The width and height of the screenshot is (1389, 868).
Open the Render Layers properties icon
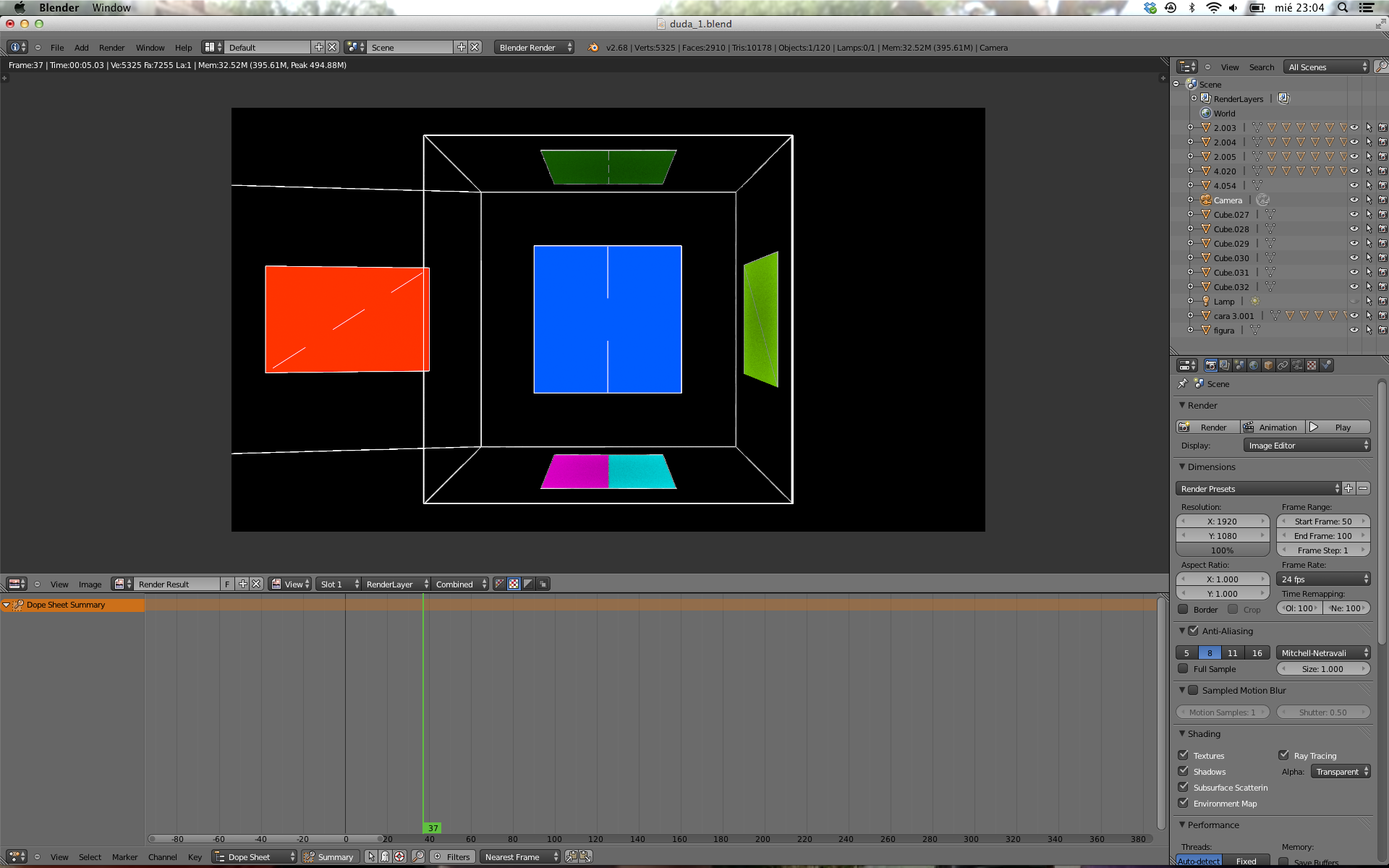(1225, 365)
